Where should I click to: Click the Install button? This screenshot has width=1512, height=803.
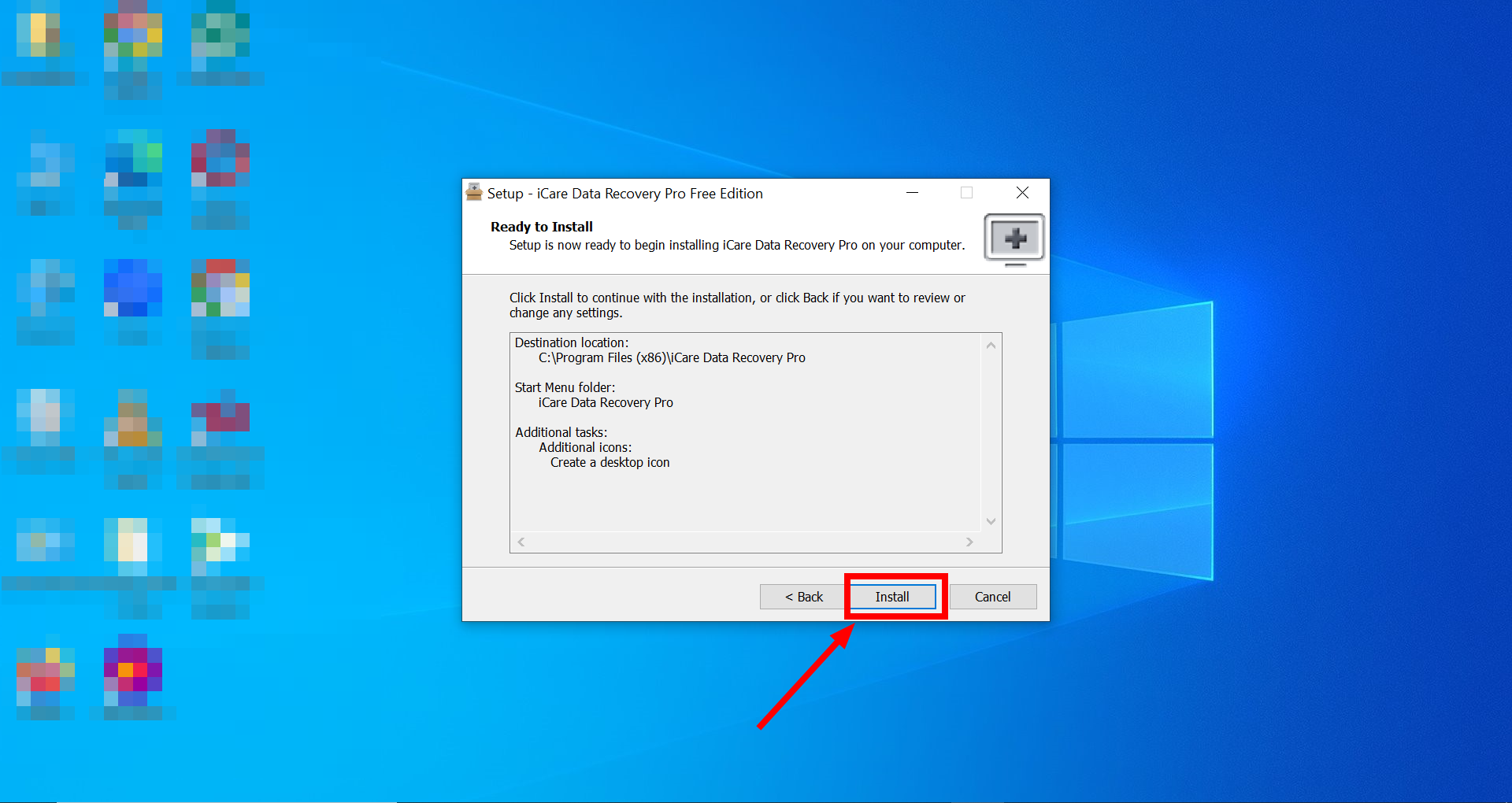point(893,597)
